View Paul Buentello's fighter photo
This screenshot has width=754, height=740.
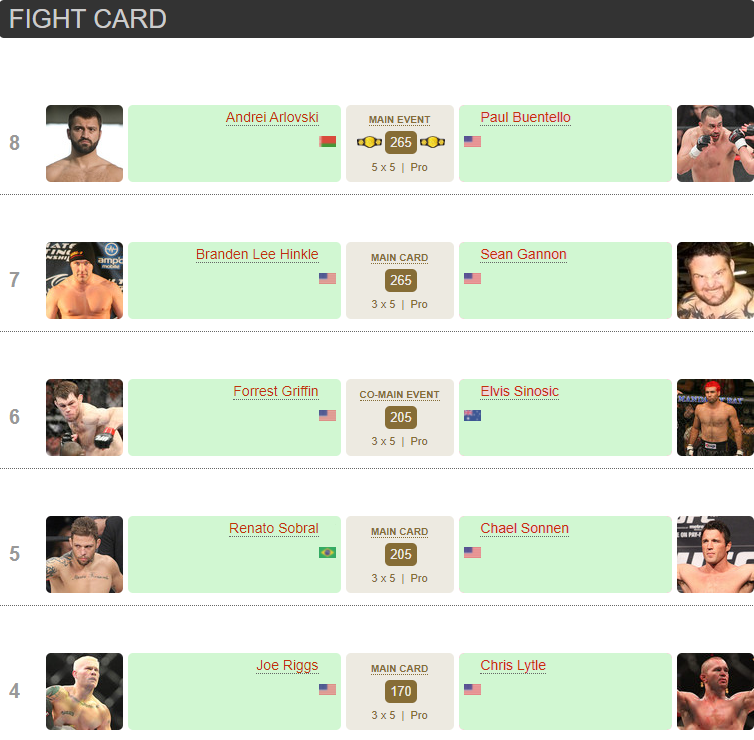(715, 143)
